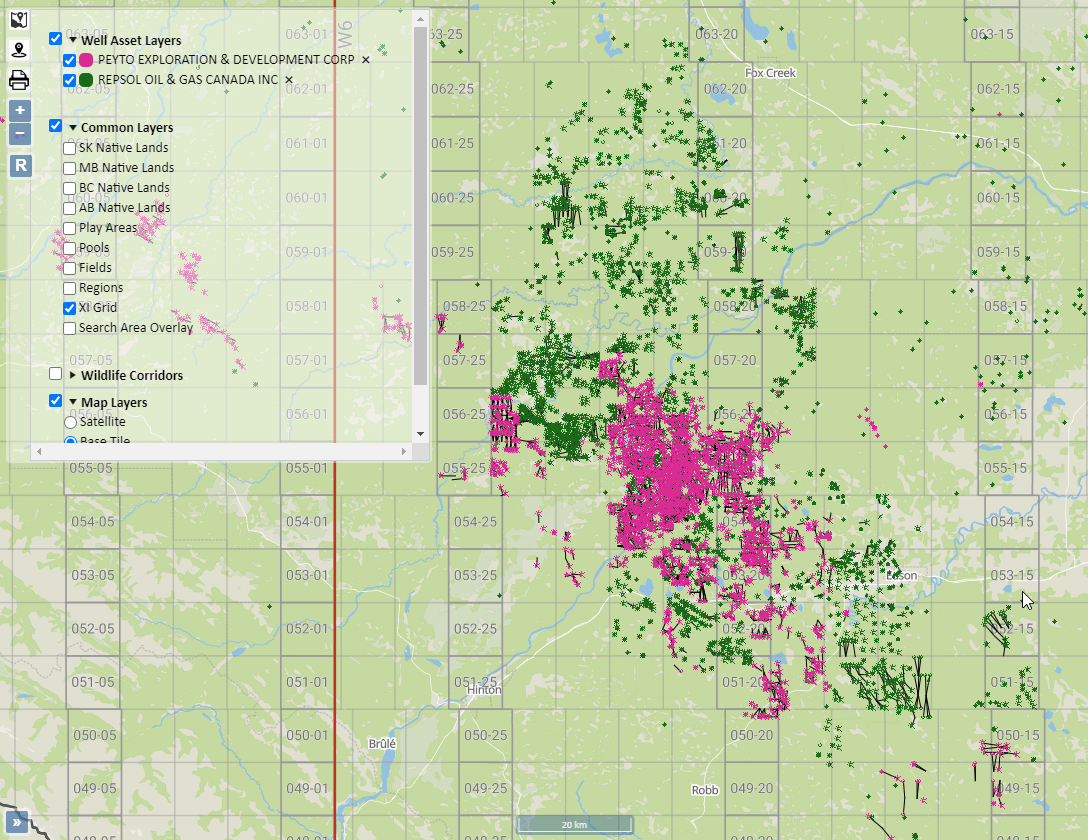The image size is (1088, 840).
Task: Click the R reset view button
Action: (x=20, y=166)
